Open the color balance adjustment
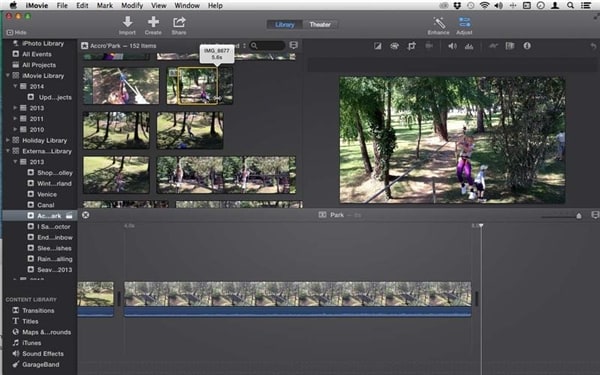 (x=378, y=46)
